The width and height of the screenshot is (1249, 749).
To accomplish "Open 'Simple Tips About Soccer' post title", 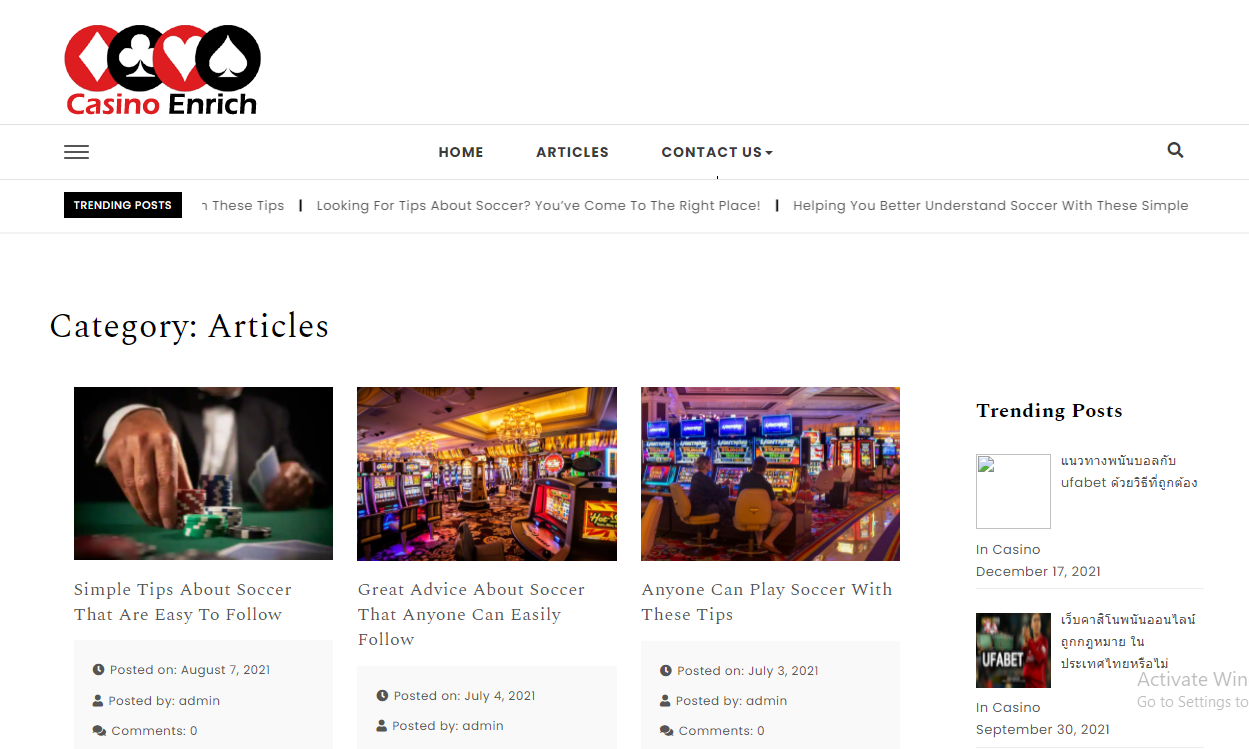I will click(183, 602).
